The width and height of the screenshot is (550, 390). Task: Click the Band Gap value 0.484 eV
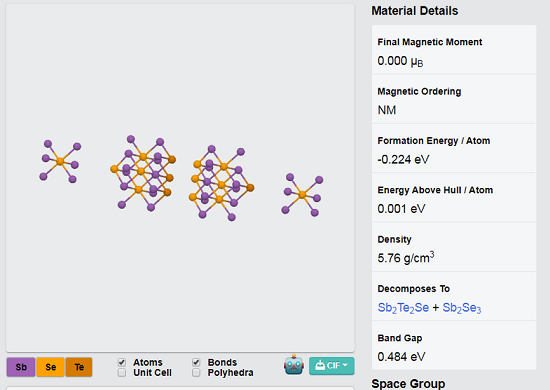pyautogui.click(x=401, y=357)
